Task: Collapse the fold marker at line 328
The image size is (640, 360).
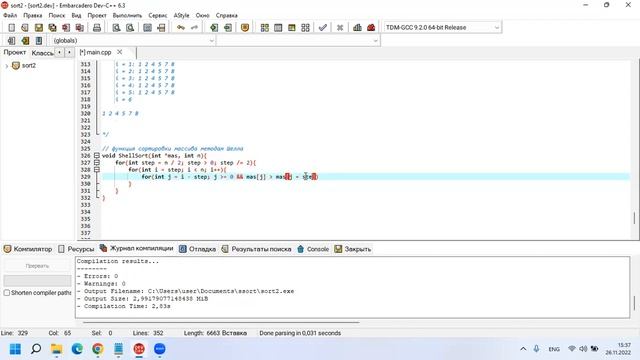Action: coord(97,169)
